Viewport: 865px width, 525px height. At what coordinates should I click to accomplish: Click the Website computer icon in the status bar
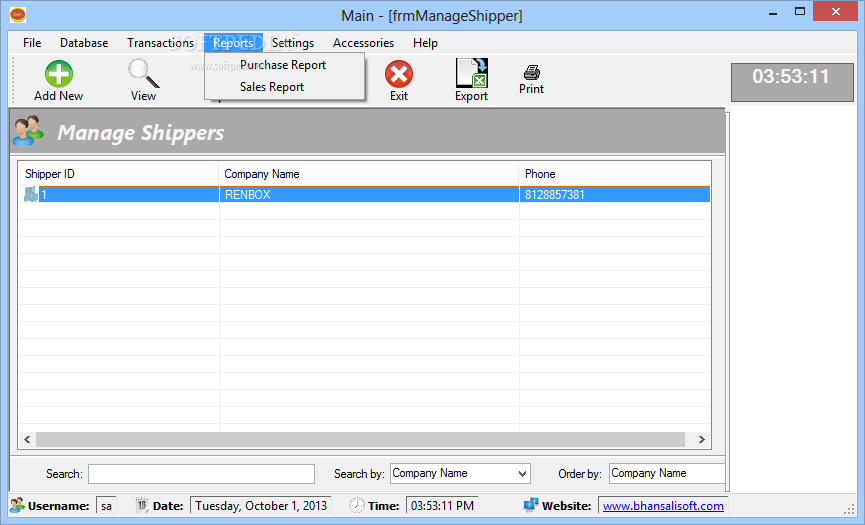click(531, 505)
